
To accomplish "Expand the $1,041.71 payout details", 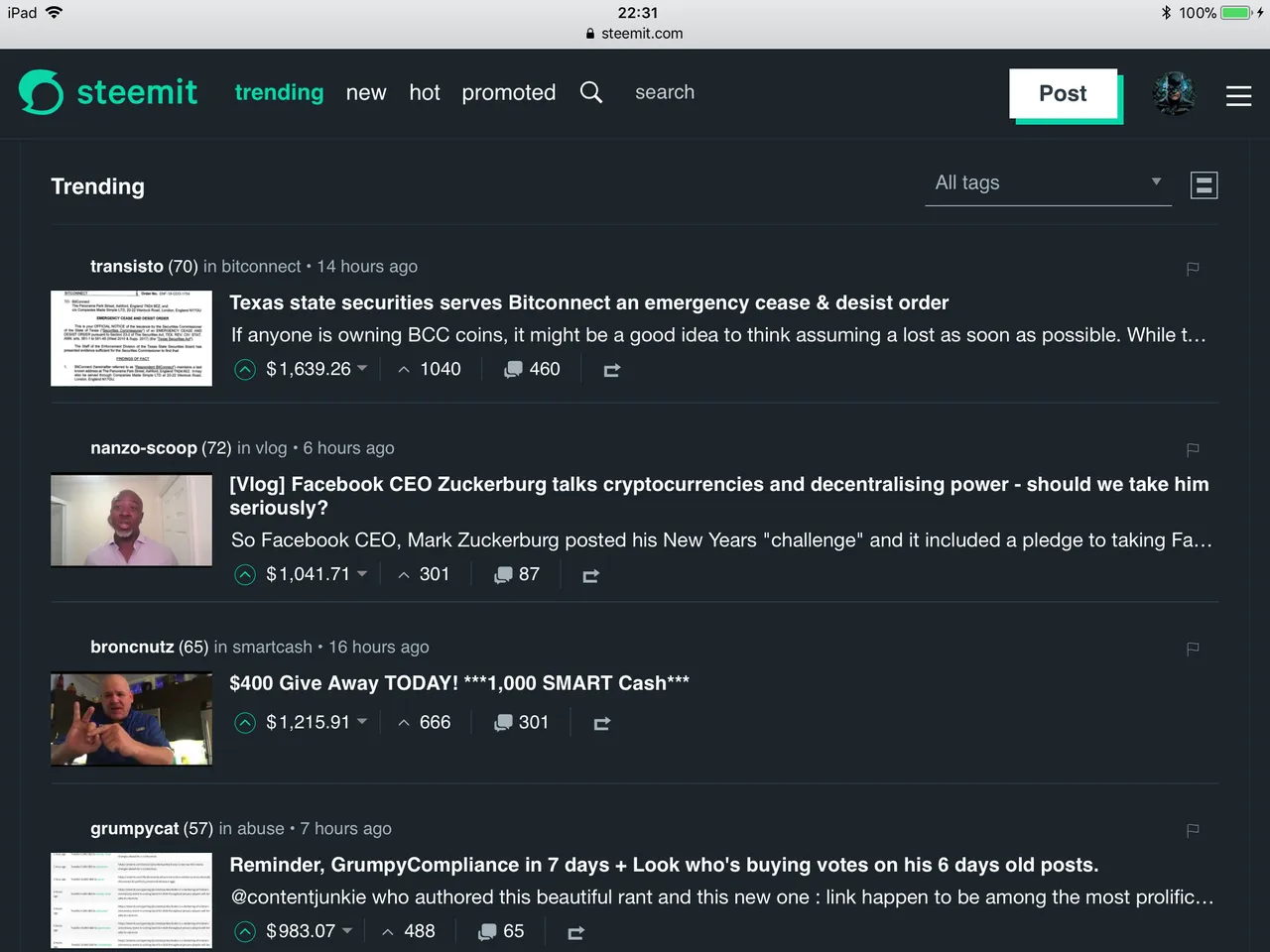I will 317,574.
